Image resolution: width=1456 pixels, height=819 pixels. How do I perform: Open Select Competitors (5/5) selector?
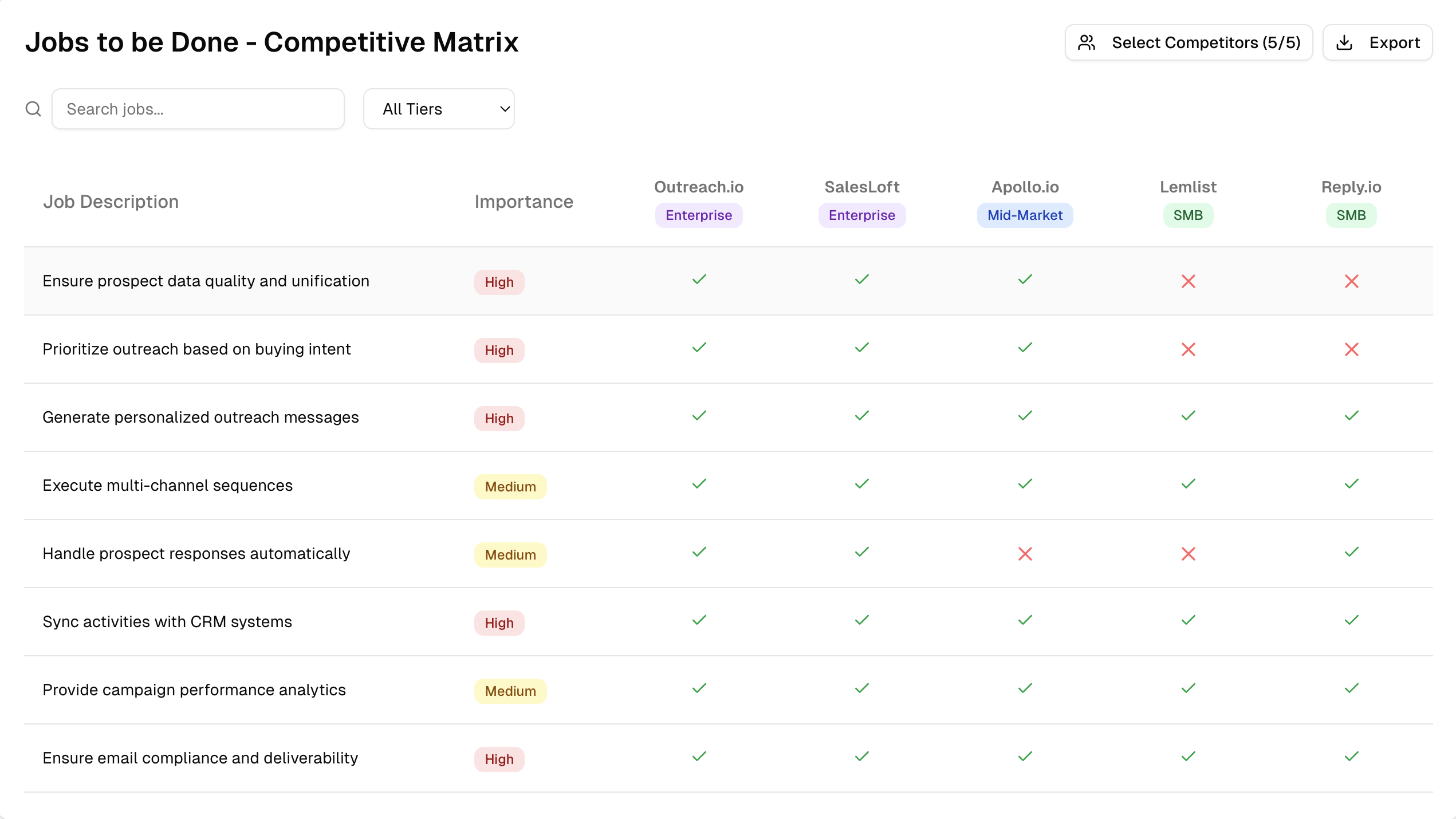pyautogui.click(x=1189, y=42)
